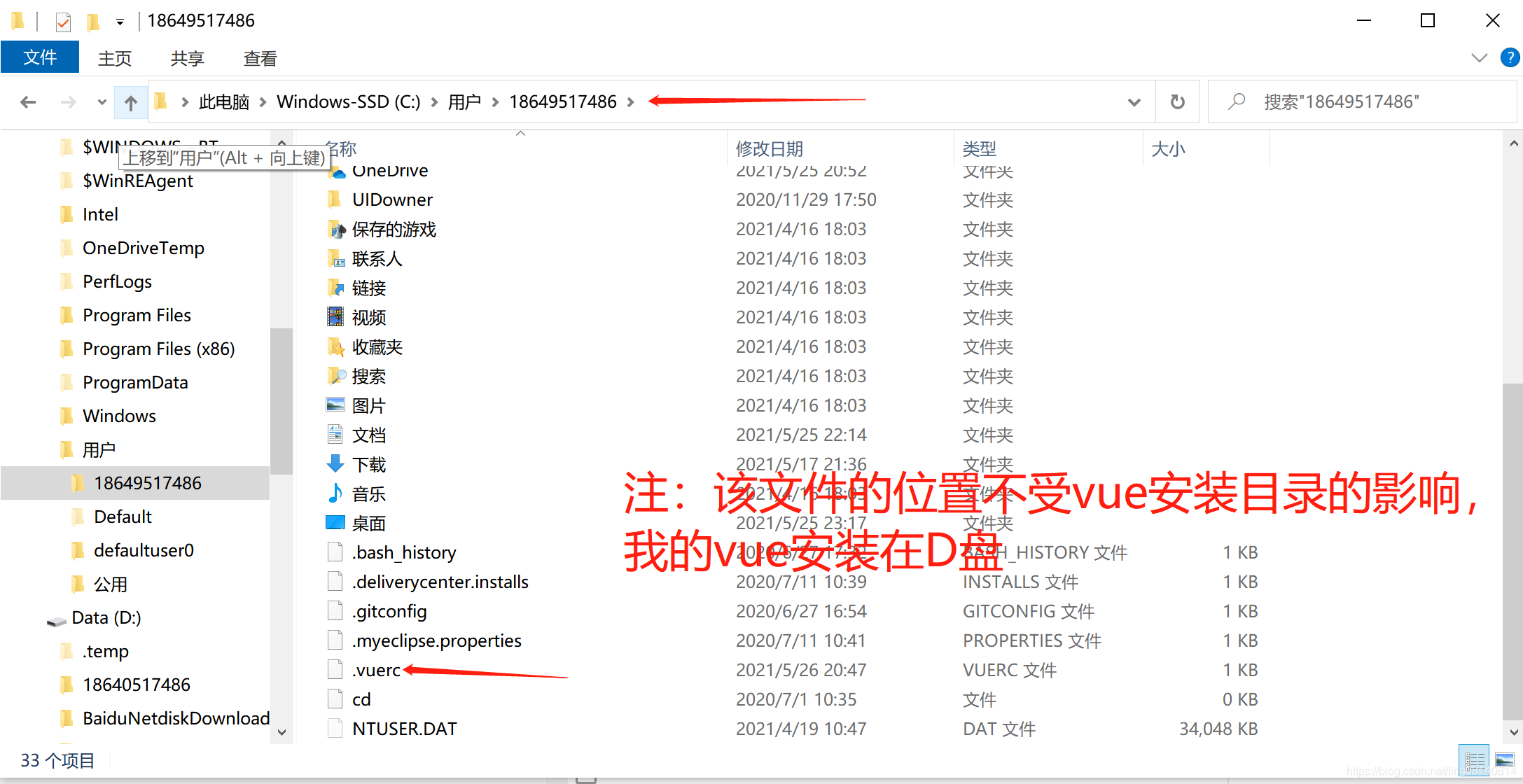Click Windows-SSD (C:) in the breadcrumb
Screen dimensions: 1523x784
click(x=349, y=102)
